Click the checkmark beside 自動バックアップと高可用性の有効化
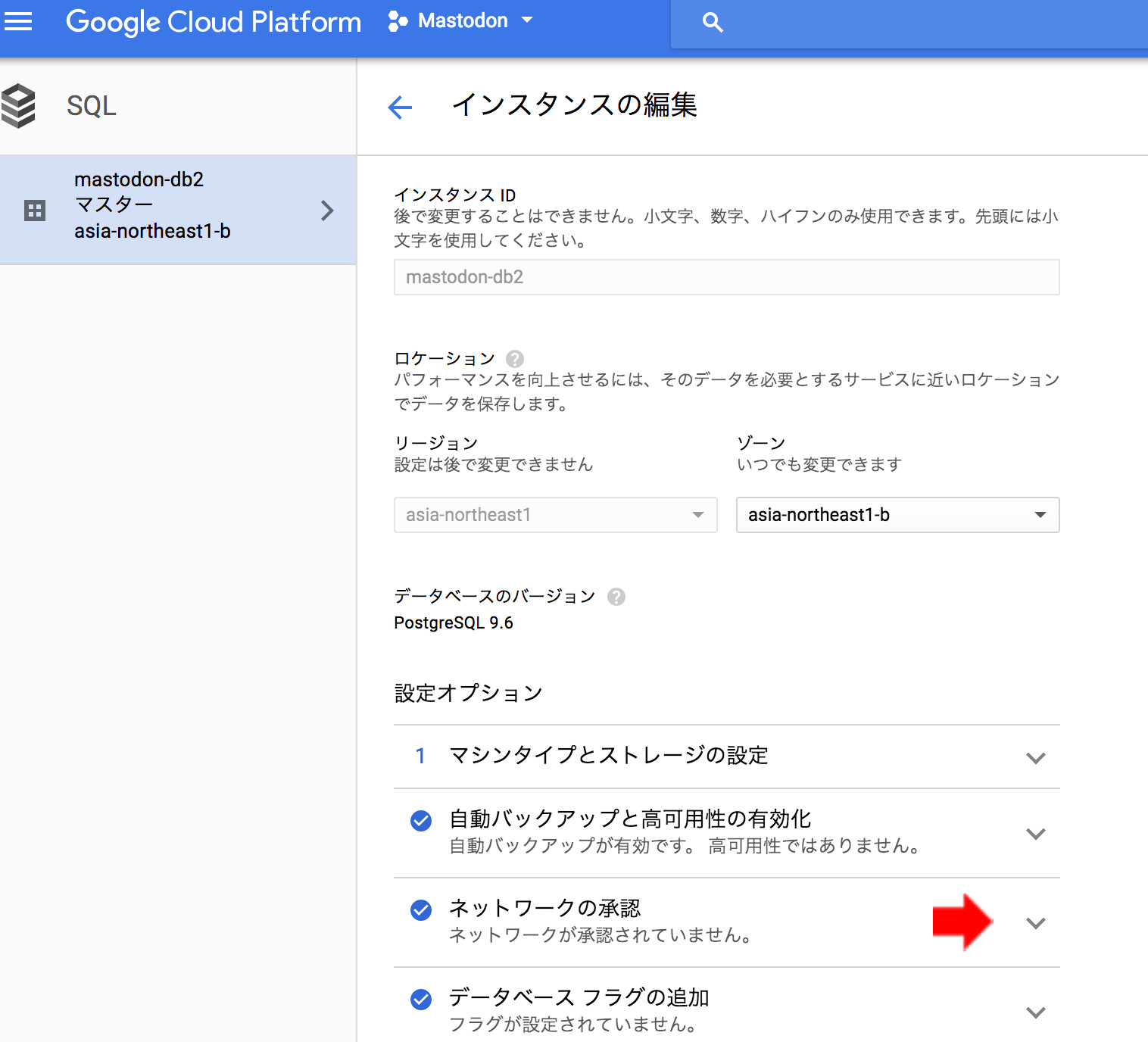1148x1042 pixels. (x=421, y=821)
